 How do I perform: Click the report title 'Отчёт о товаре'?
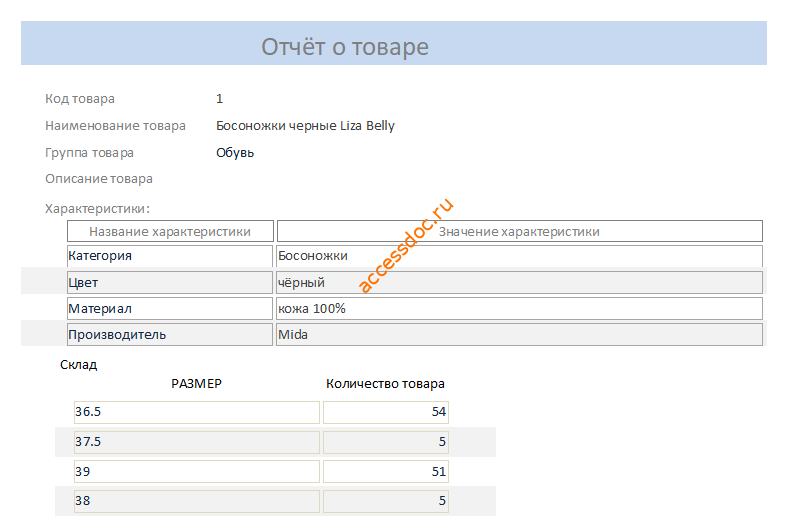pos(345,47)
